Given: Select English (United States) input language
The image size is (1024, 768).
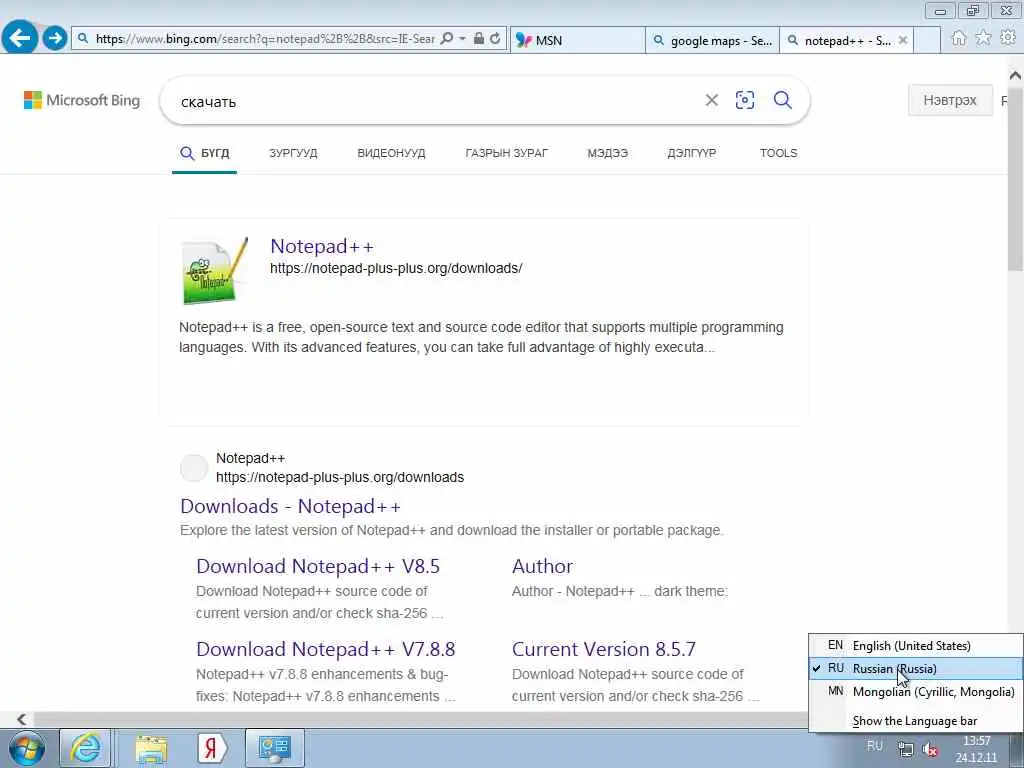Looking at the screenshot, I should coord(916,645).
